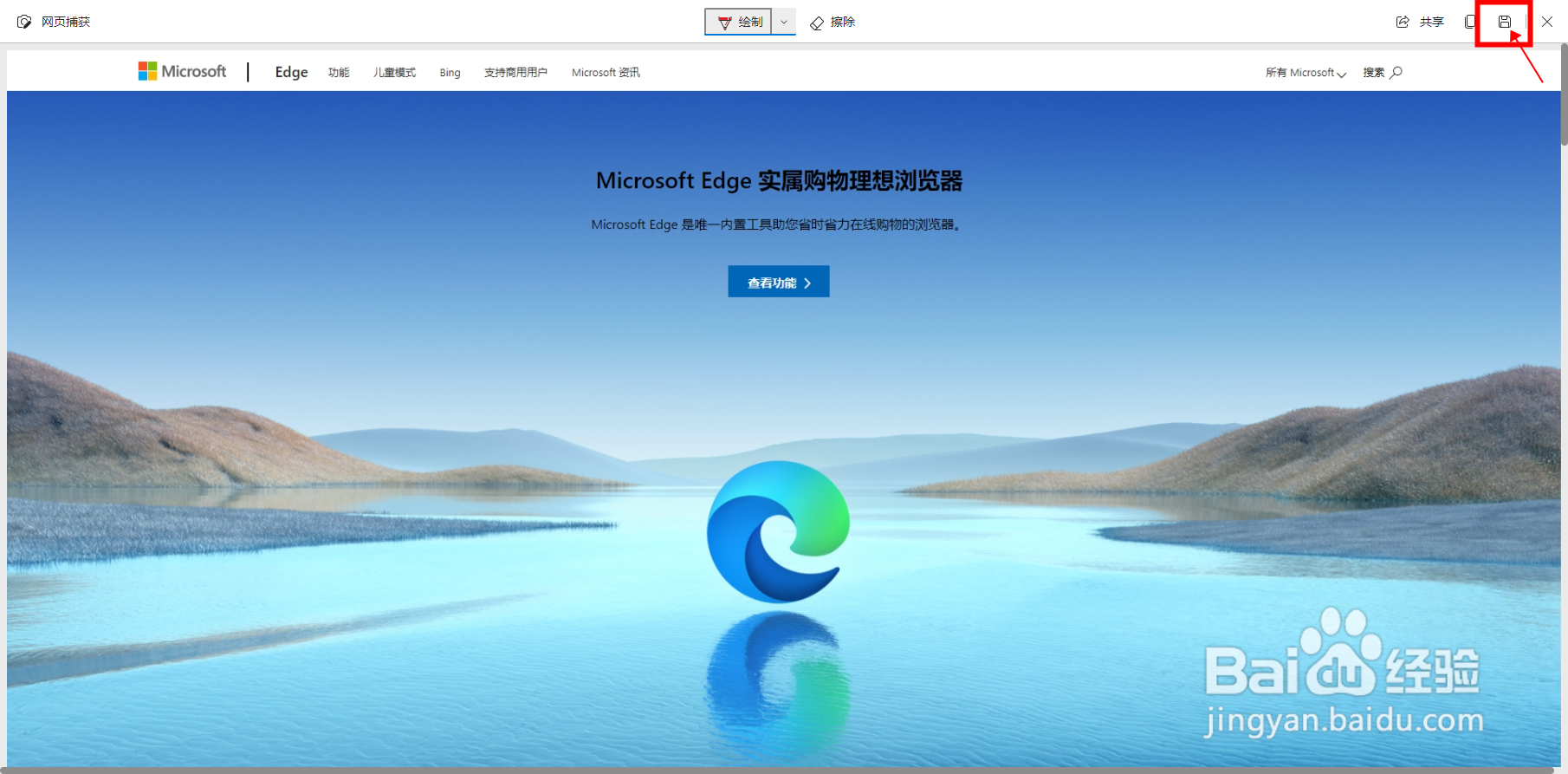Click the 查看功能 button

(779, 282)
